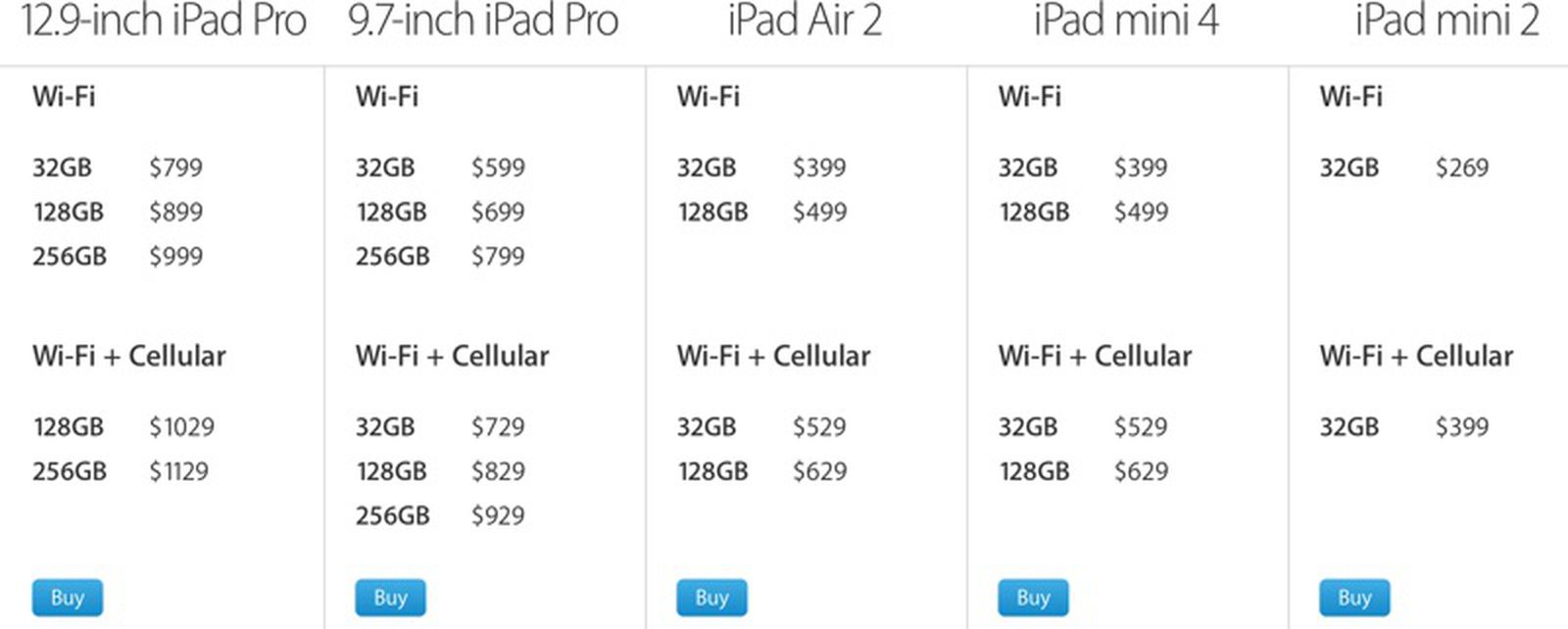Viewport: 1568px width, 629px height.
Task: Click $699 128GB 9.7-inch Wi-Fi price
Action: pyautogui.click(x=498, y=212)
